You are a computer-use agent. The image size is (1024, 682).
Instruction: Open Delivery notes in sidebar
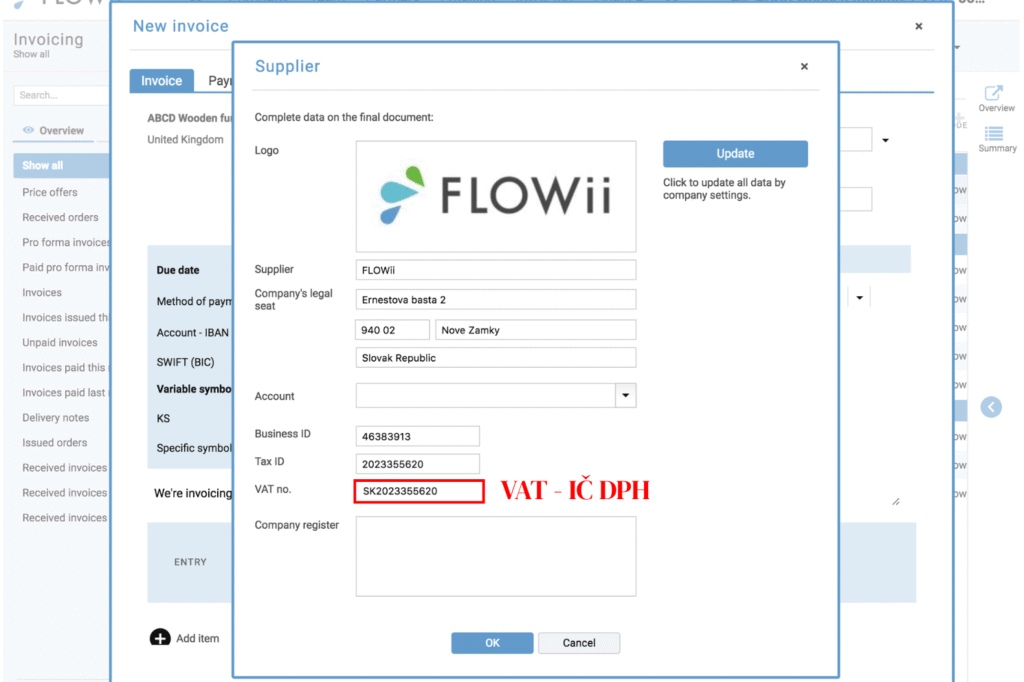coord(56,418)
